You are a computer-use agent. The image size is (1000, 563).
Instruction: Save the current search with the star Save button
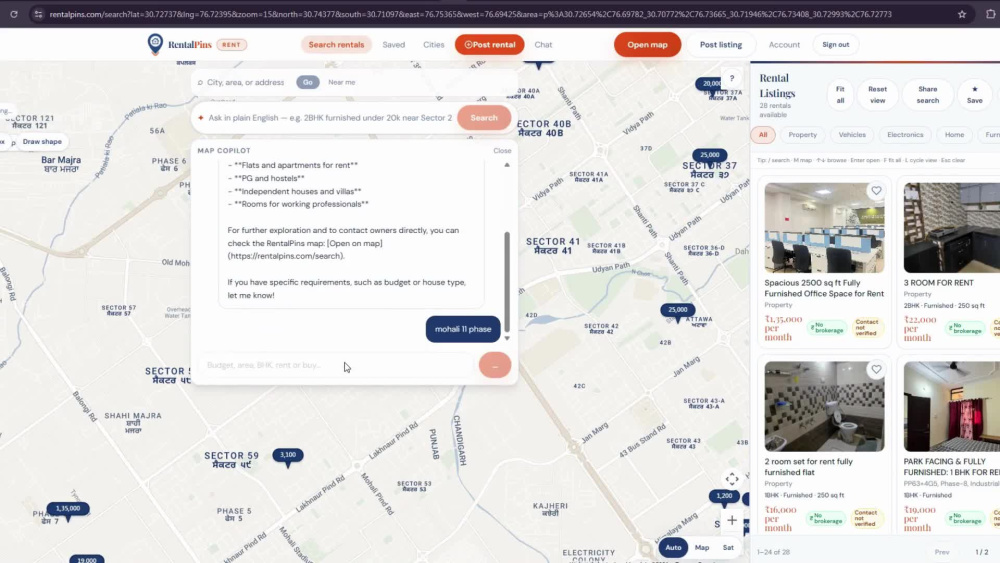tap(974, 95)
